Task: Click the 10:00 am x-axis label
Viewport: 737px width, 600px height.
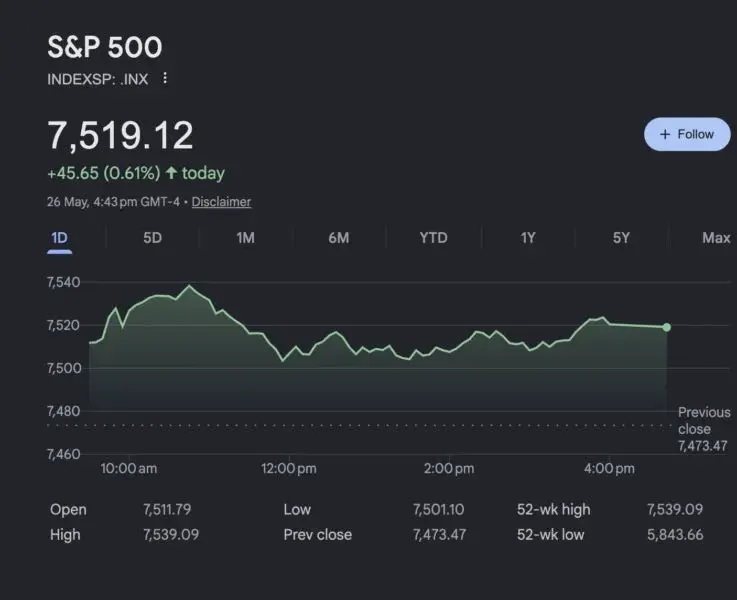Action: click(x=129, y=468)
